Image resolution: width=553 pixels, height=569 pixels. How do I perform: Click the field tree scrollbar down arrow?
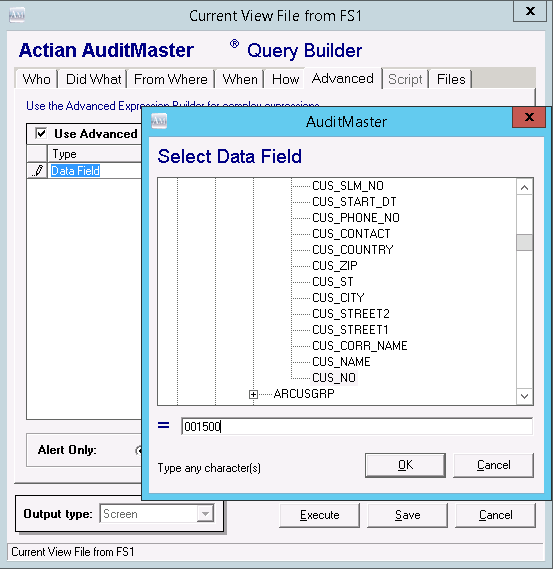coord(524,396)
